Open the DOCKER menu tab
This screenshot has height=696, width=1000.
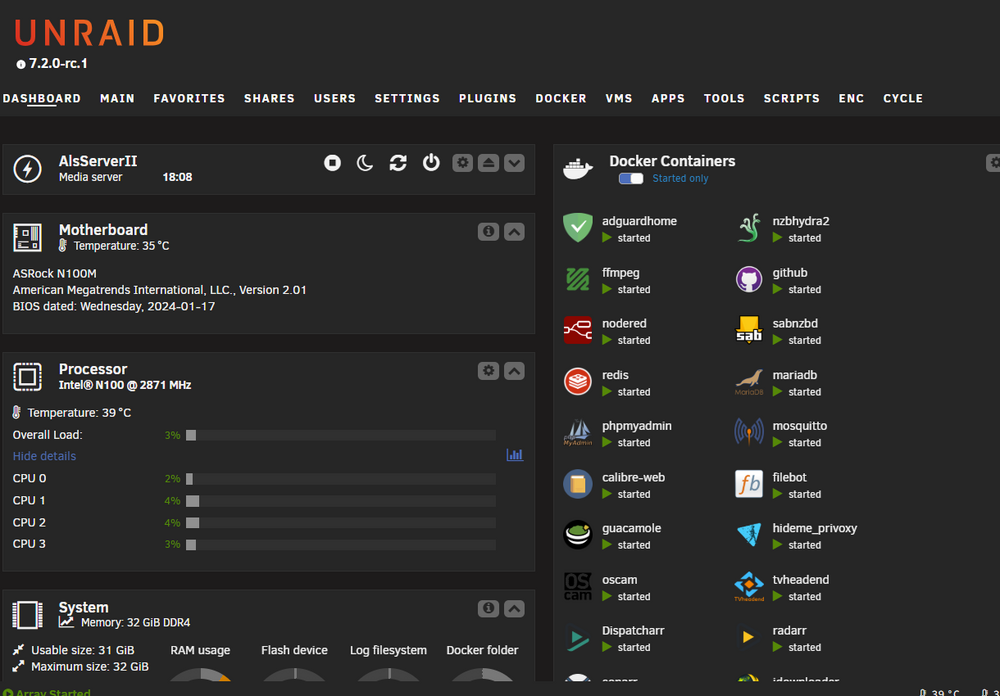(x=561, y=98)
